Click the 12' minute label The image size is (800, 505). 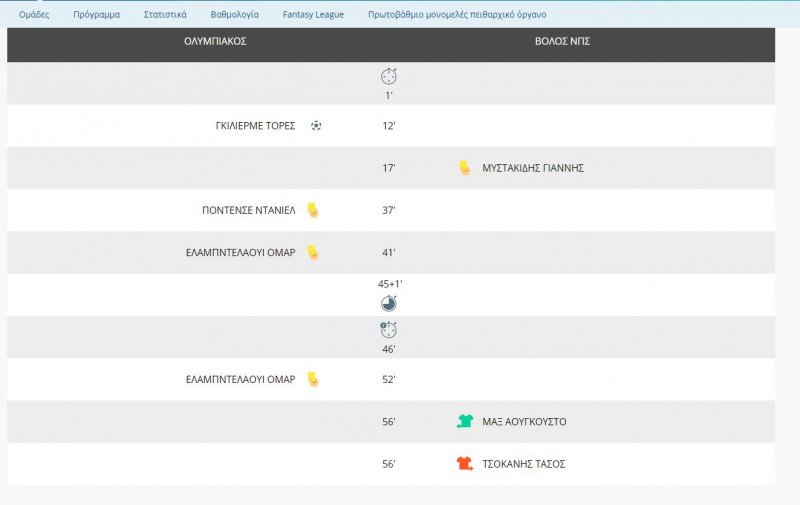tap(389, 126)
